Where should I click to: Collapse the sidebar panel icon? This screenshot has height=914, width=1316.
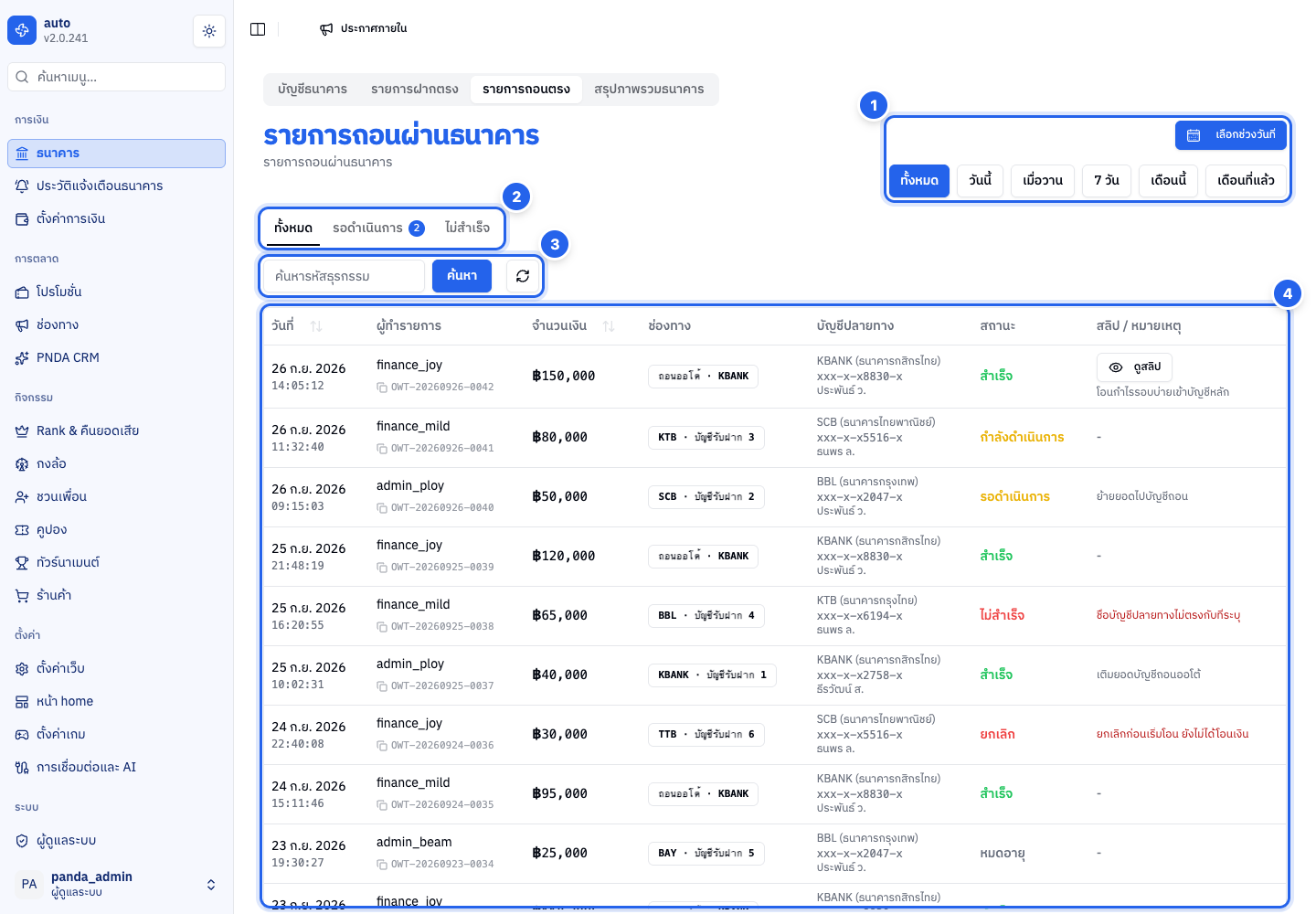coord(258,29)
